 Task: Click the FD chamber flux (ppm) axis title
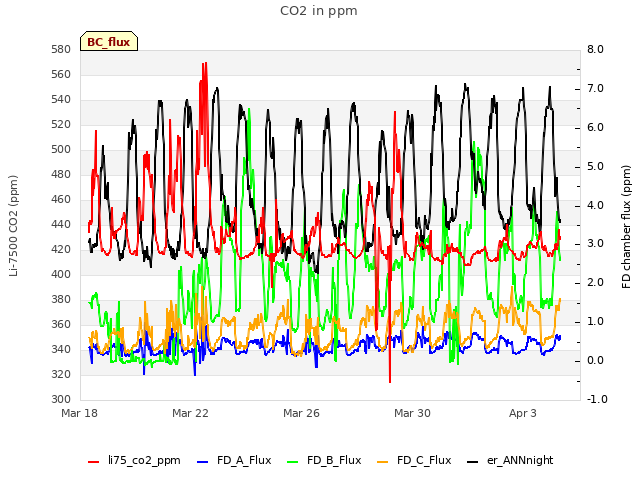626,227
